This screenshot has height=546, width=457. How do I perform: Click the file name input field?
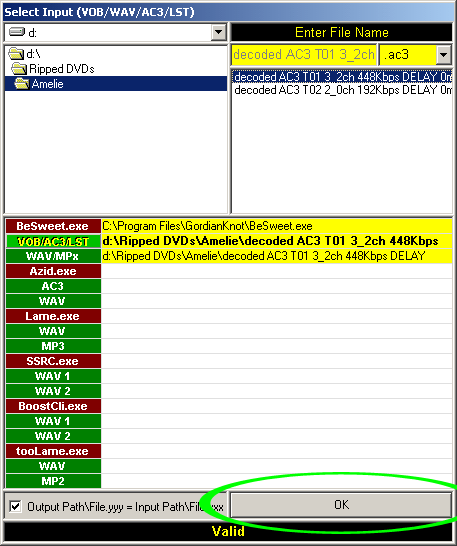304,55
